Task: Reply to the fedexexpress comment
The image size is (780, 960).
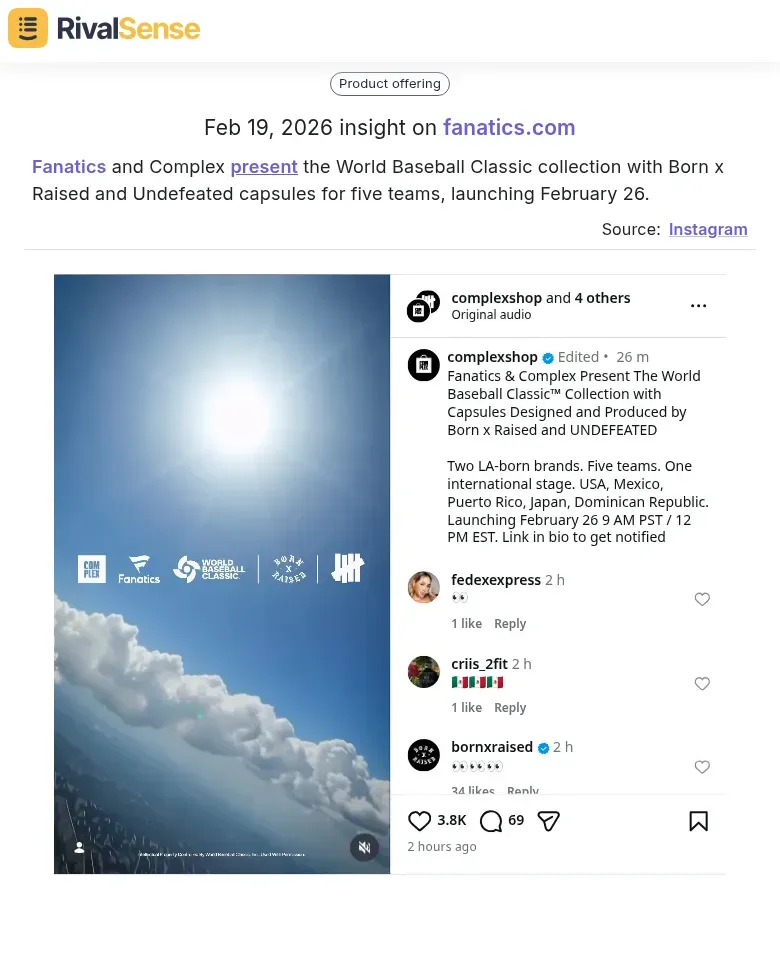Action: (510, 624)
